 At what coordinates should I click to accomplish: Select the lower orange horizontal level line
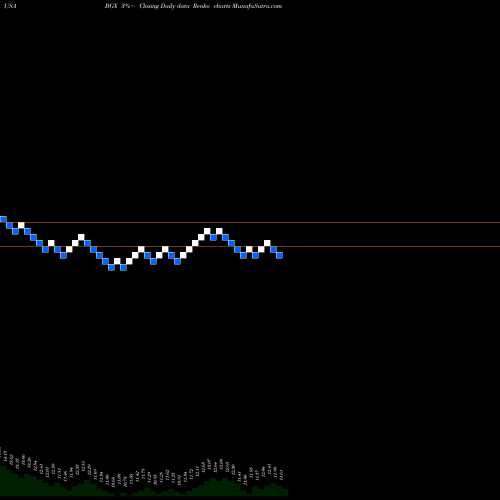tap(250, 246)
